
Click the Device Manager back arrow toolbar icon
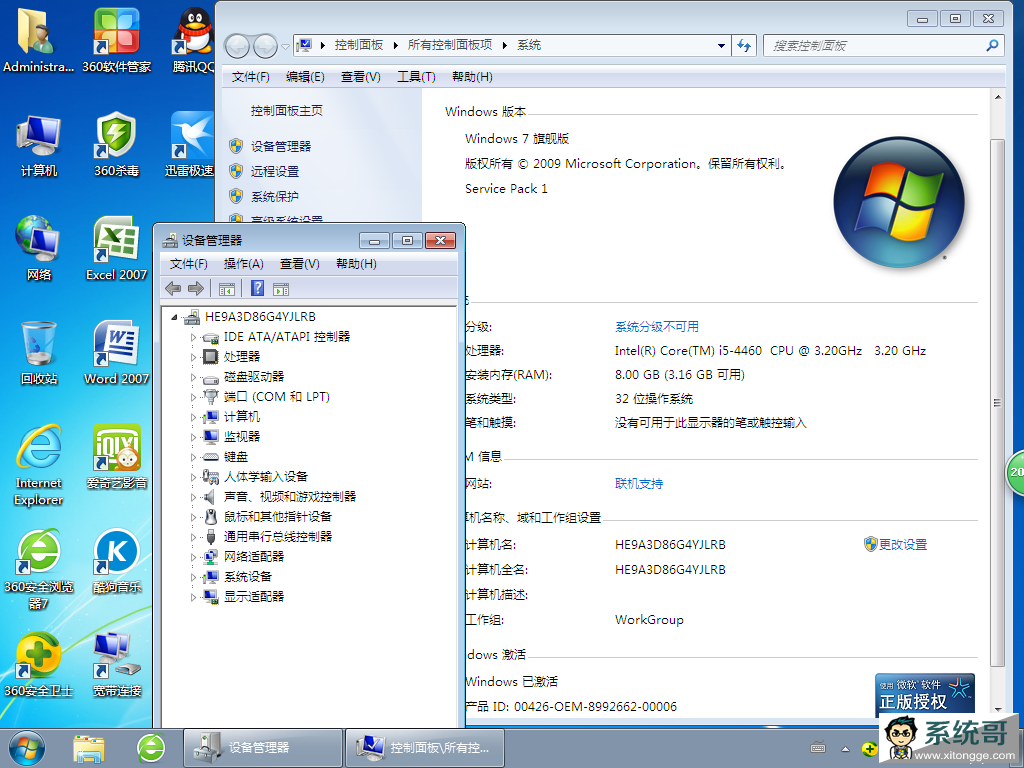(173, 288)
